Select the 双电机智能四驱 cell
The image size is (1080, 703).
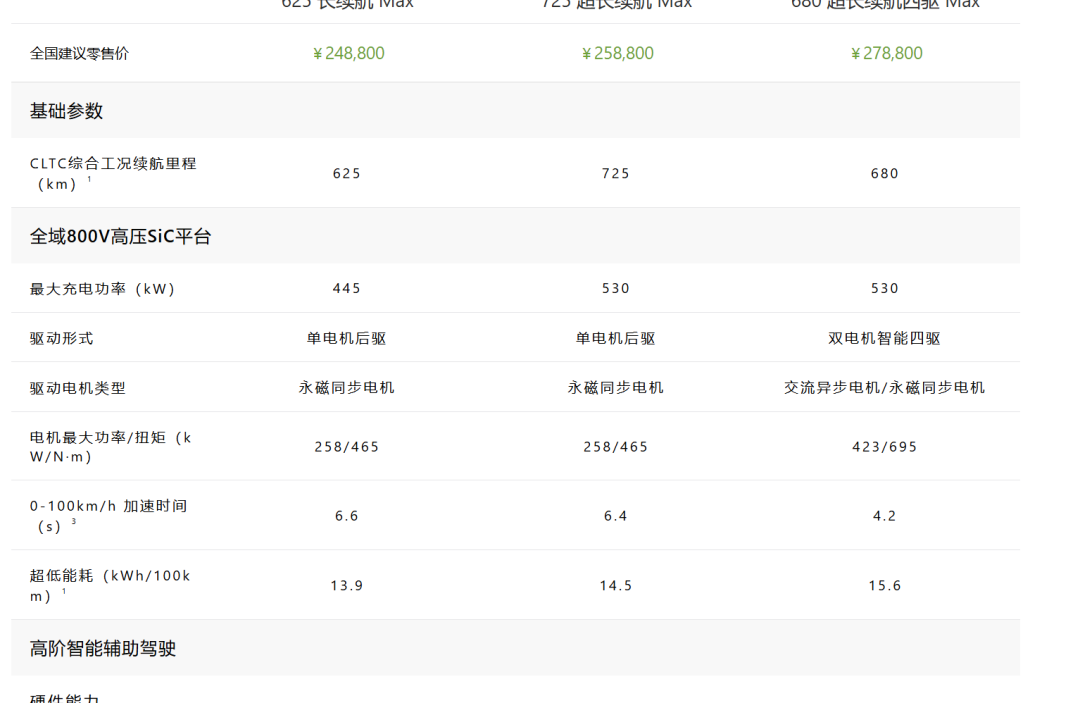pyautogui.click(x=885, y=339)
